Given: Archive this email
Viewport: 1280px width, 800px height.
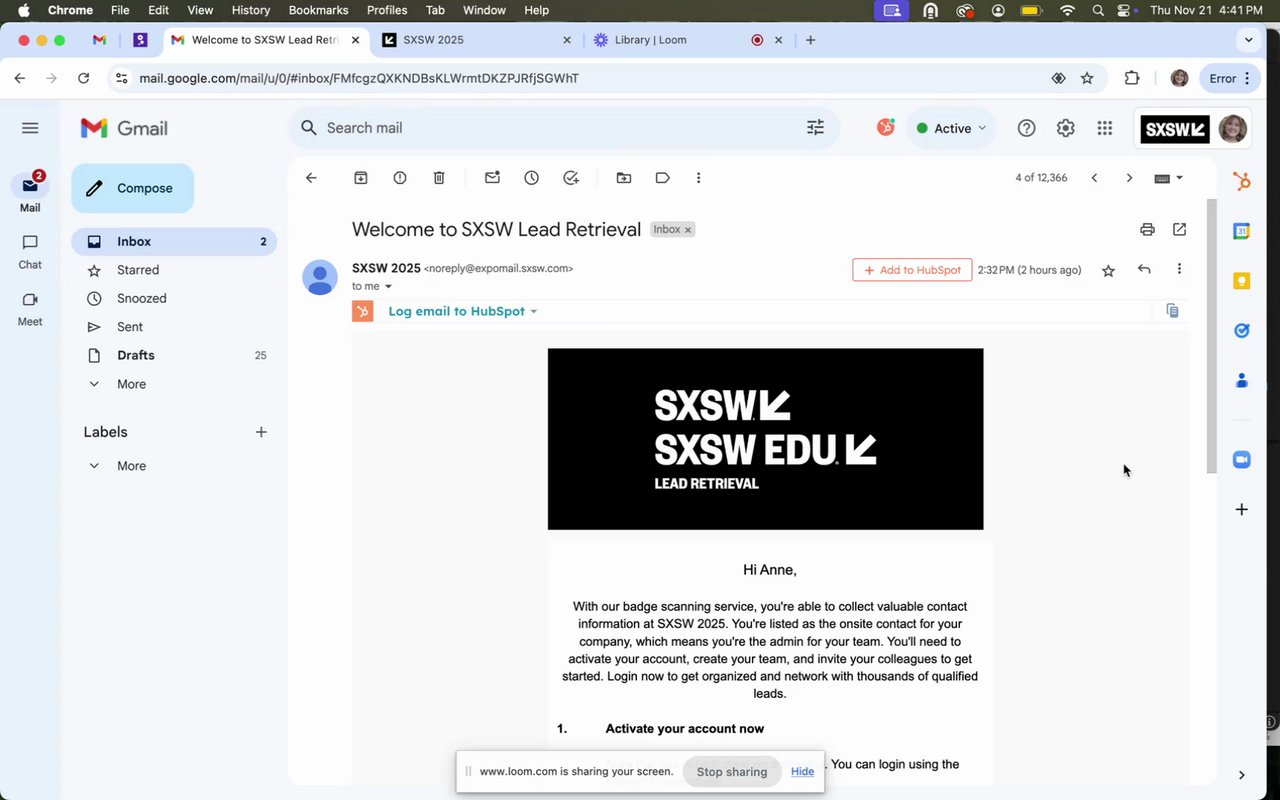Looking at the screenshot, I should point(361,178).
